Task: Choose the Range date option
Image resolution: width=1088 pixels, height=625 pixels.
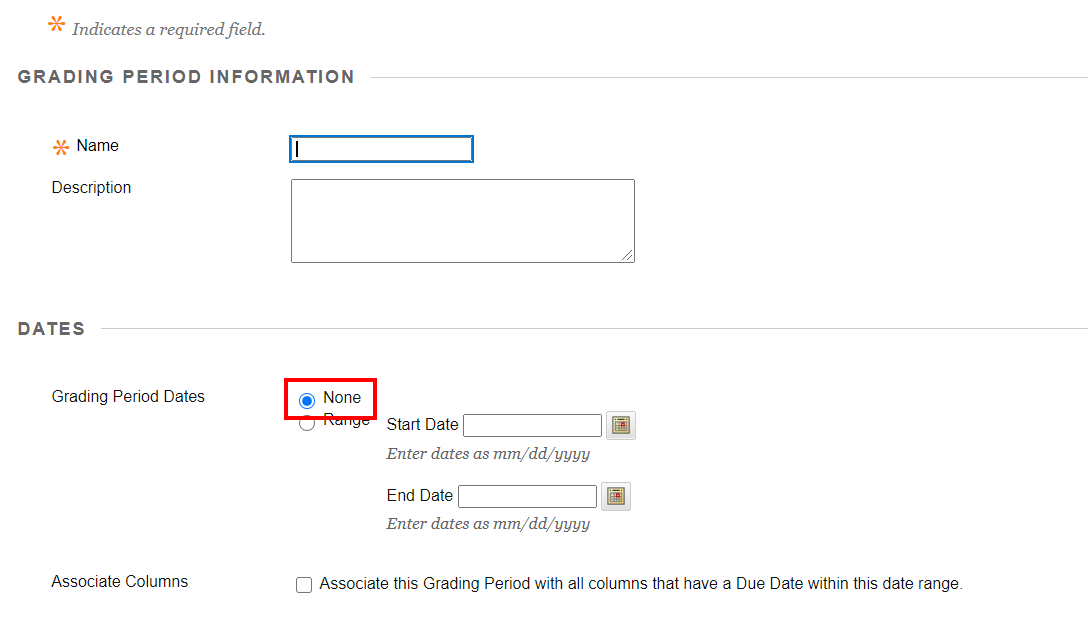Action: 307,423
